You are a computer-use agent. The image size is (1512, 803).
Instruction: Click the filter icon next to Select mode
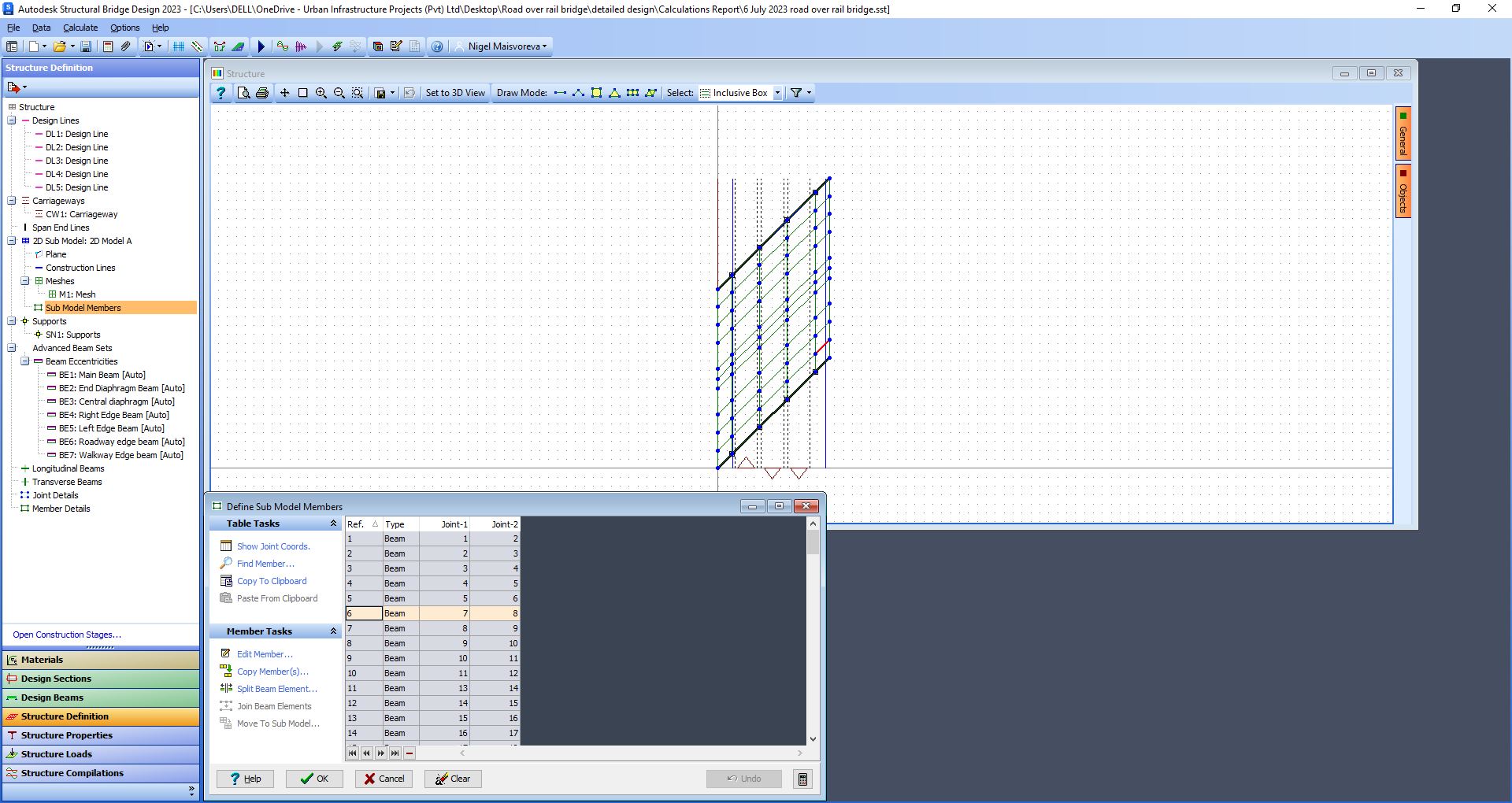797,92
